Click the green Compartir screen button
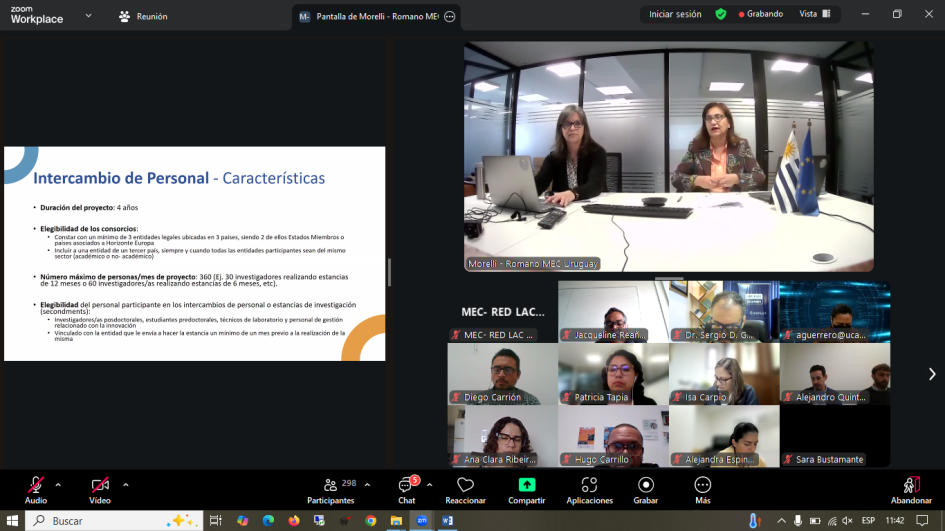This screenshot has width=945, height=531. [x=526, y=489]
